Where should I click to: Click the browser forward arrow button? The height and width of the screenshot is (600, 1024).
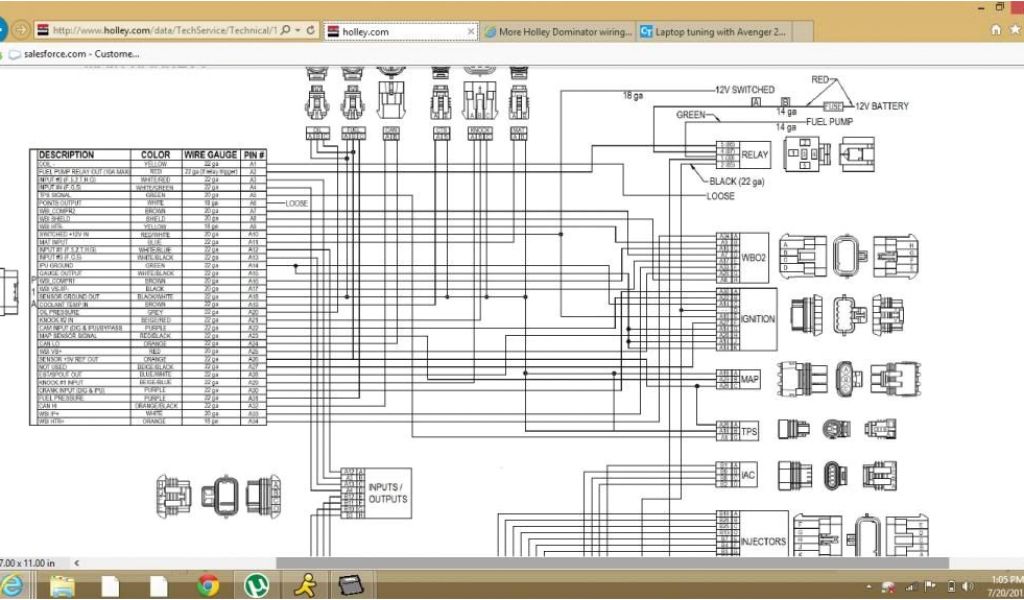[21, 31]
